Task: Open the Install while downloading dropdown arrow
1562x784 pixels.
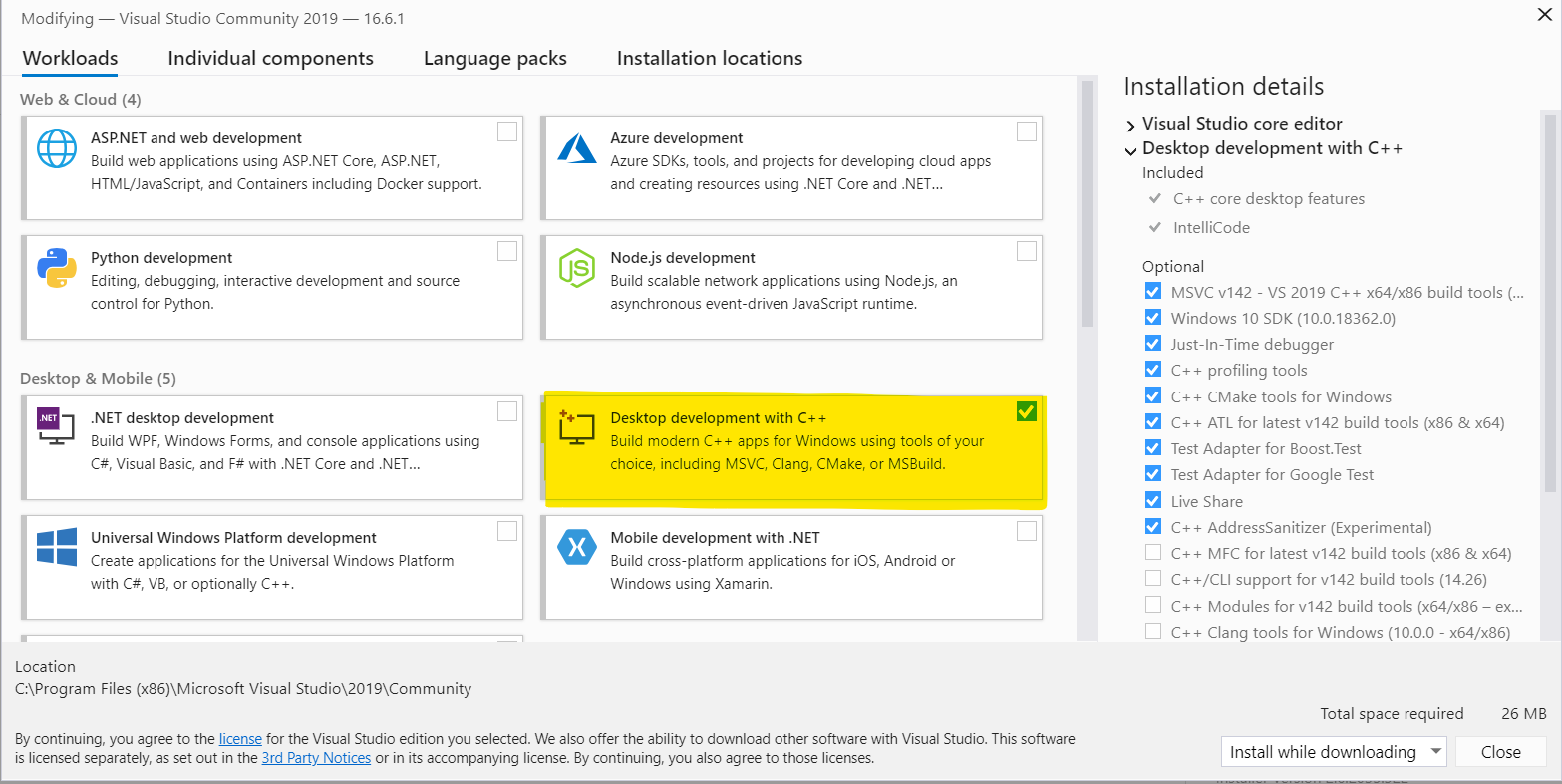Action: [1435, 752]
